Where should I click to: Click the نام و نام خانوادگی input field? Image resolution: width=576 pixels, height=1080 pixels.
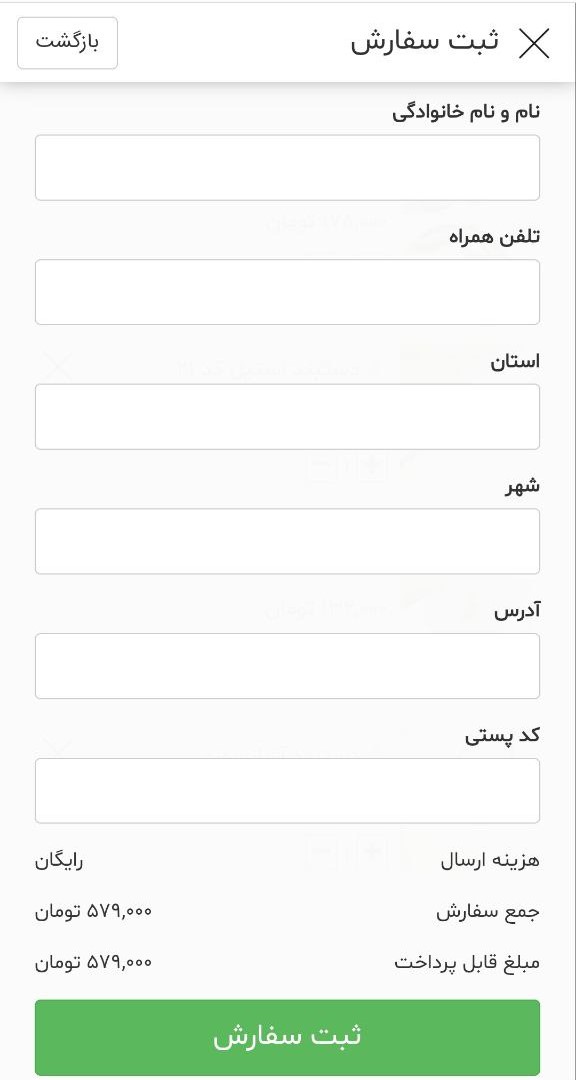(x=288, y=166)
